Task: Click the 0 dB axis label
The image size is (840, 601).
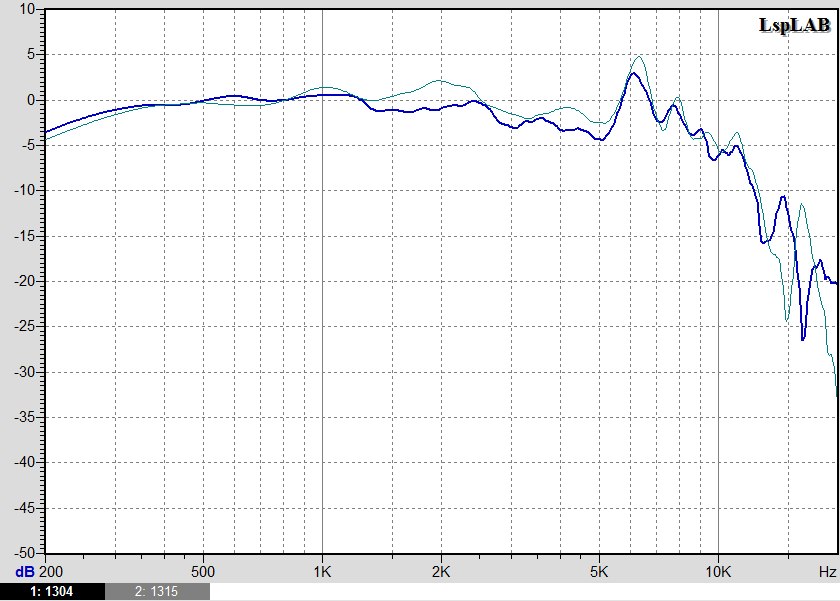Action: (x=31, y=100)
